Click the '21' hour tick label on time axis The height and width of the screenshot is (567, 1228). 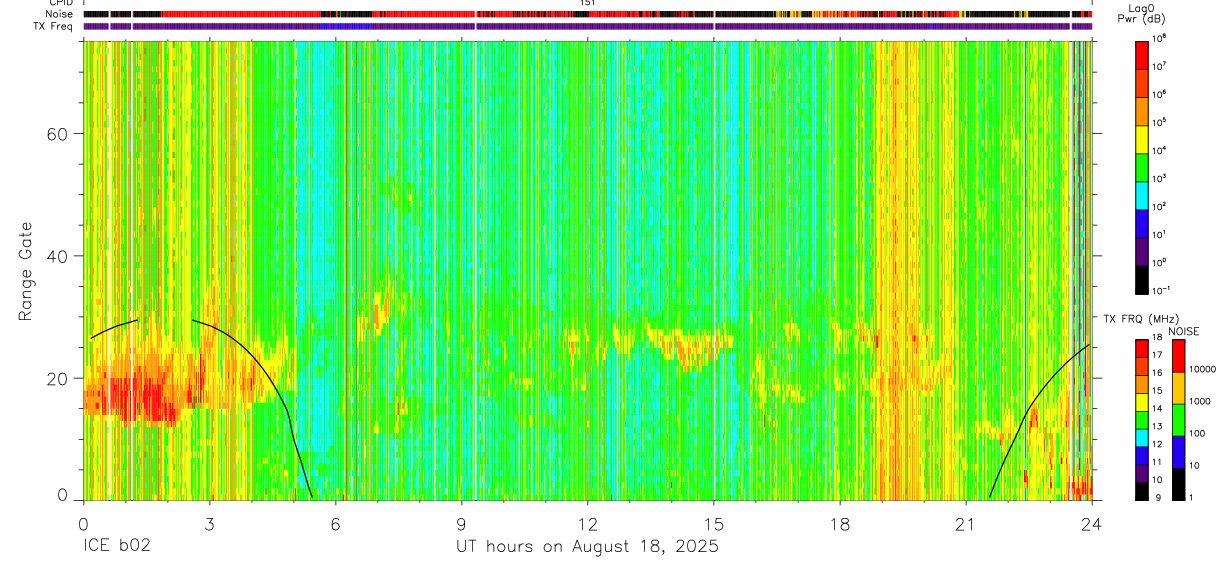[x=965, y=524]
